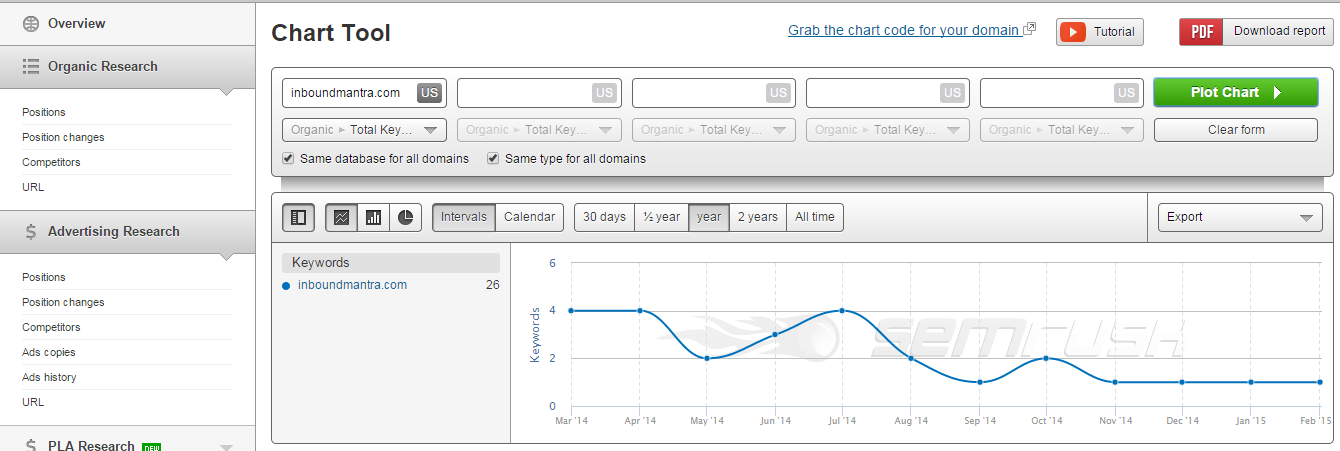This screenshot has height=451, width=1340.
Task: Click the first domain input field
Action: 364,93
